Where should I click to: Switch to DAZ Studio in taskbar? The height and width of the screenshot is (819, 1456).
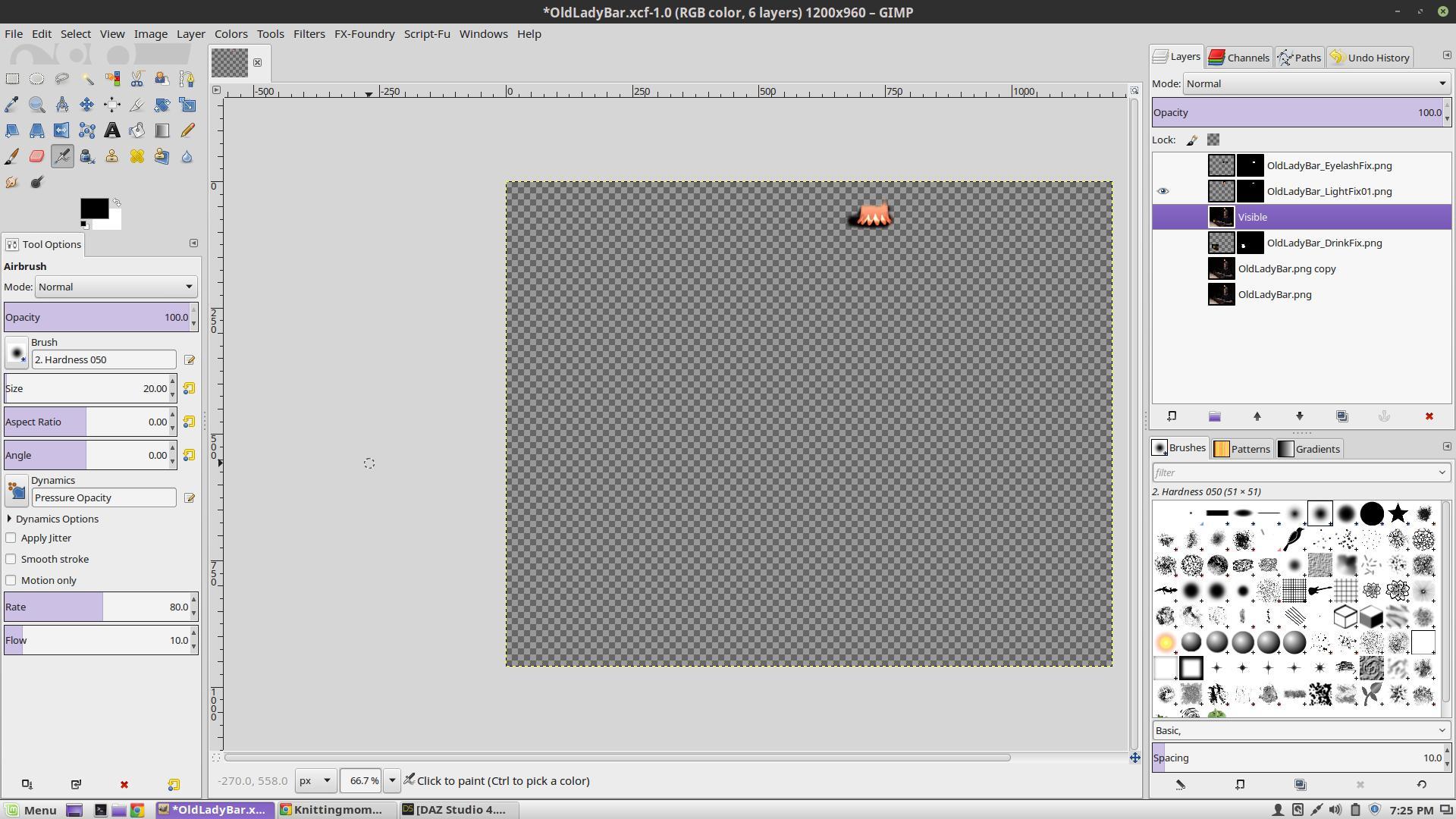tap(454, 809)
